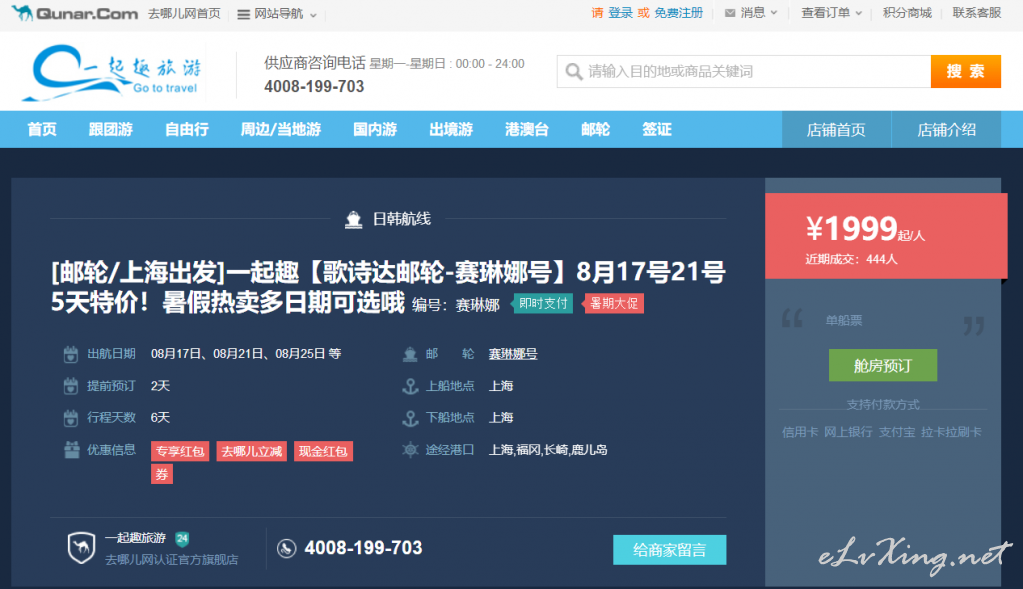
Task: Click the 网站导航 hamburger icon
Action: [243, 14]
